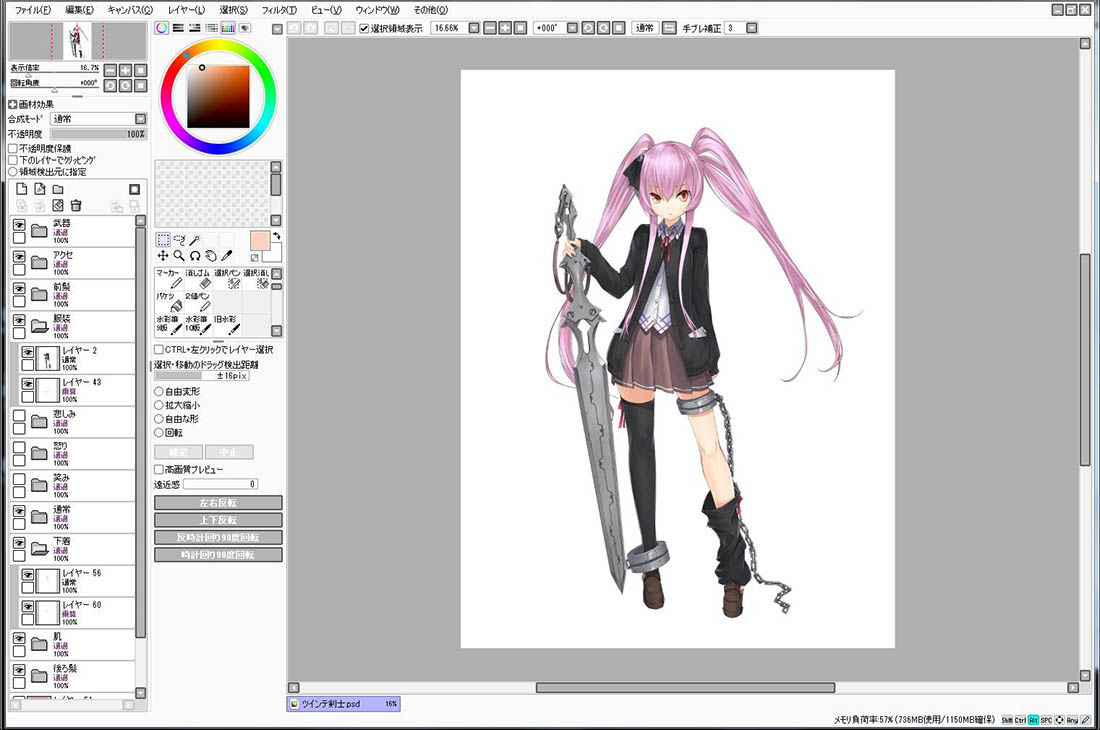
Task: Select the eyedropper color picker tool
Action: pyautogui.click(x=226, y=256)
